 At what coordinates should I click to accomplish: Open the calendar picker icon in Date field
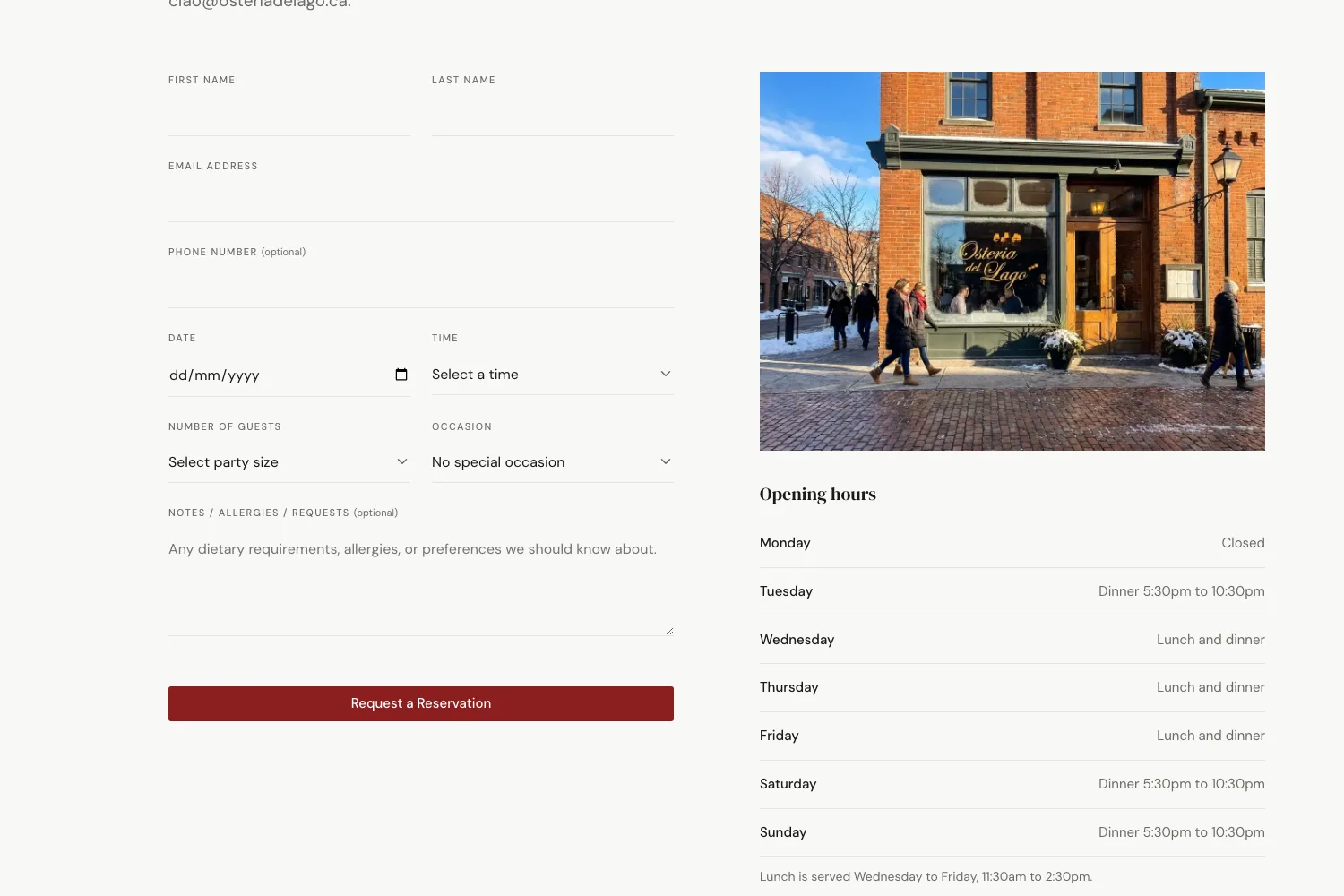pyautogui.click(x=401, y=375)
